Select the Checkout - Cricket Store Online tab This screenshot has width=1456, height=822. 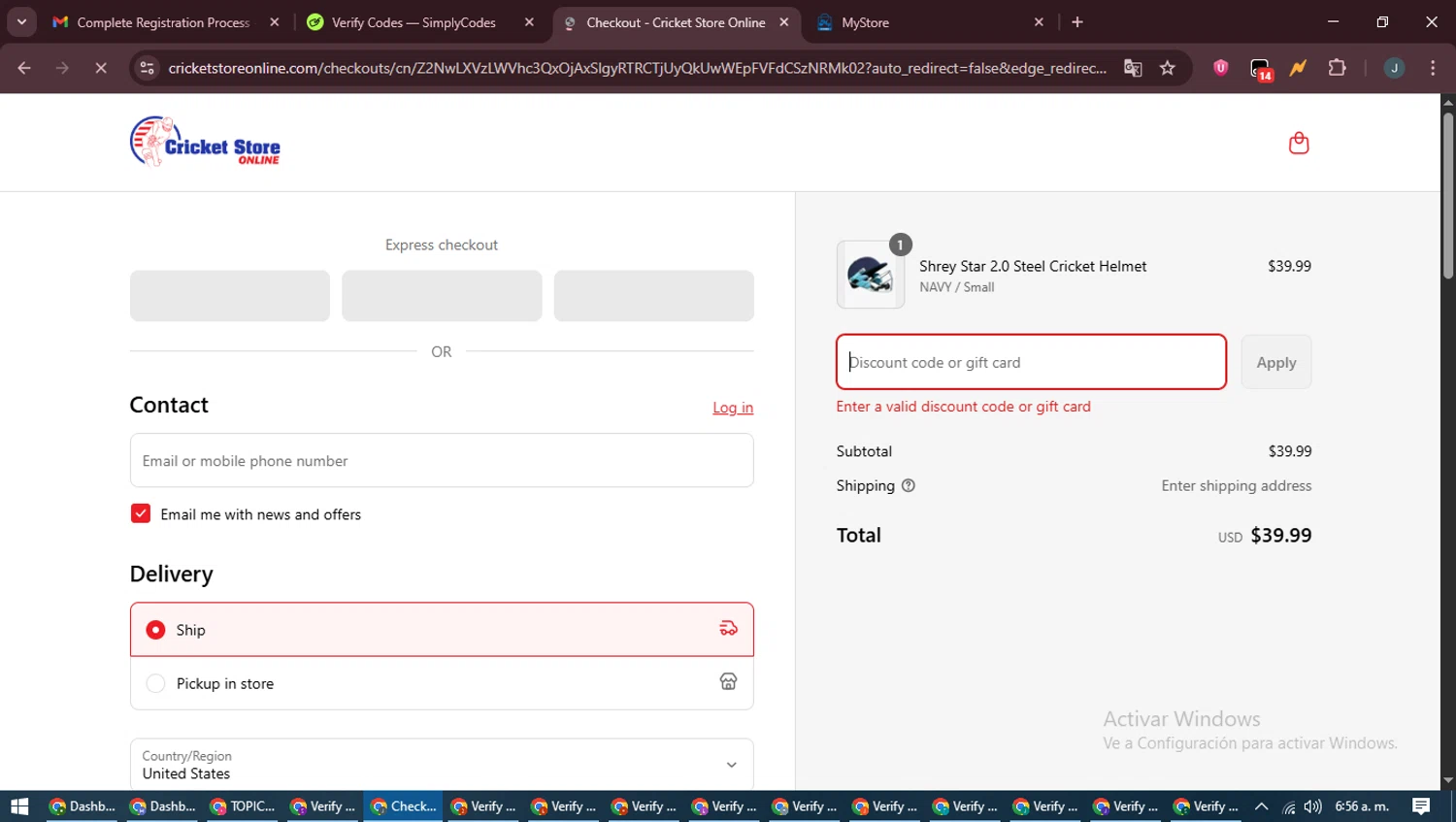point(676,22)
